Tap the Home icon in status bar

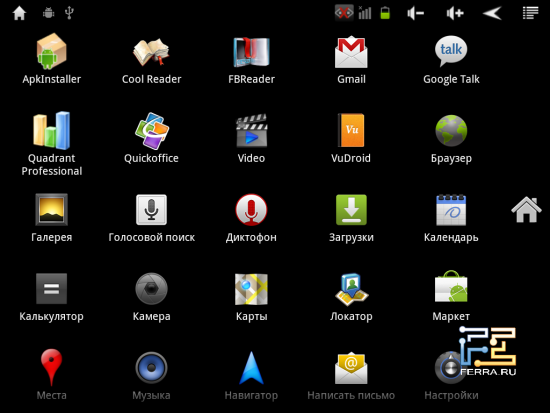19,13
